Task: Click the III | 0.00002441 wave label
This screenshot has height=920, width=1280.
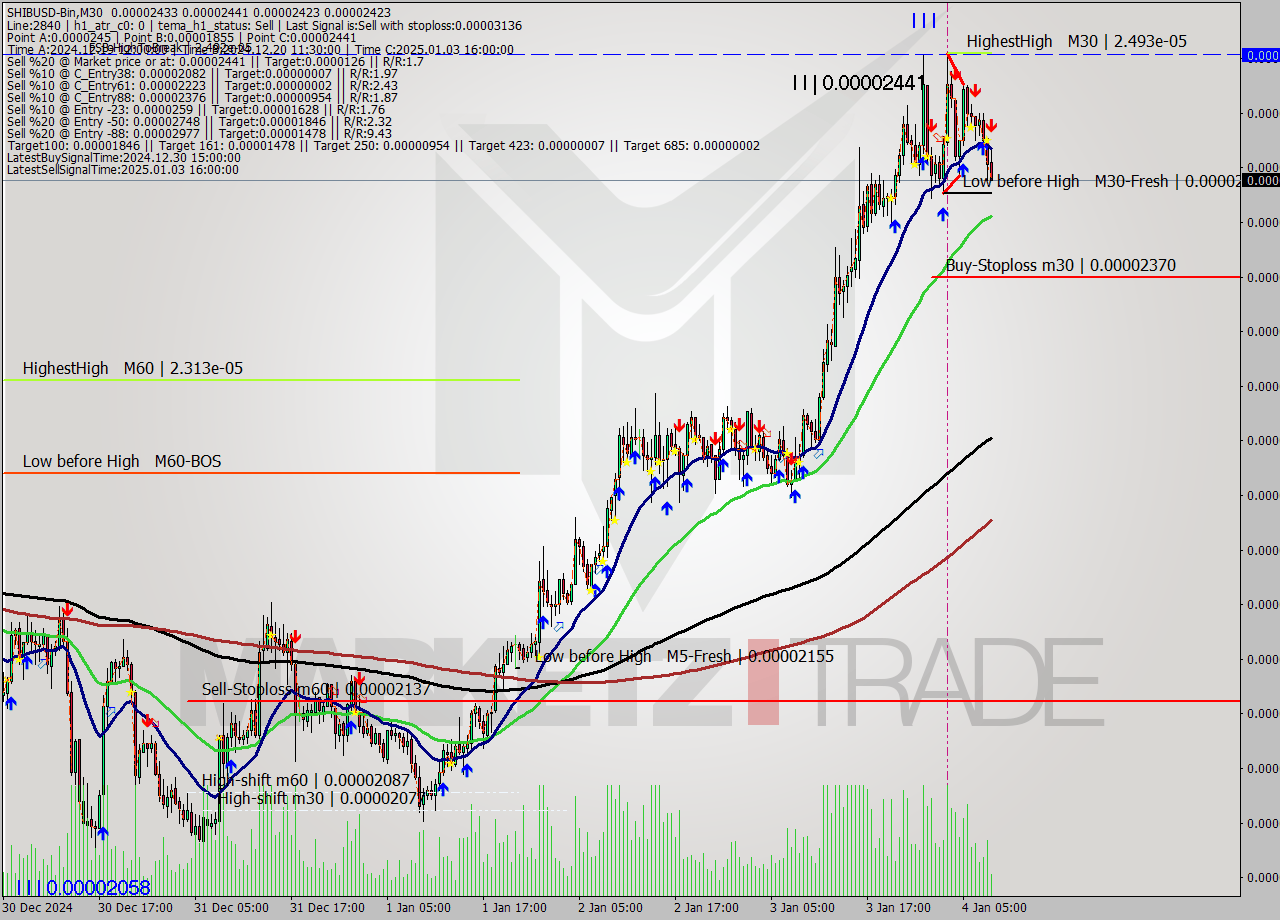Action: [859, 83]
